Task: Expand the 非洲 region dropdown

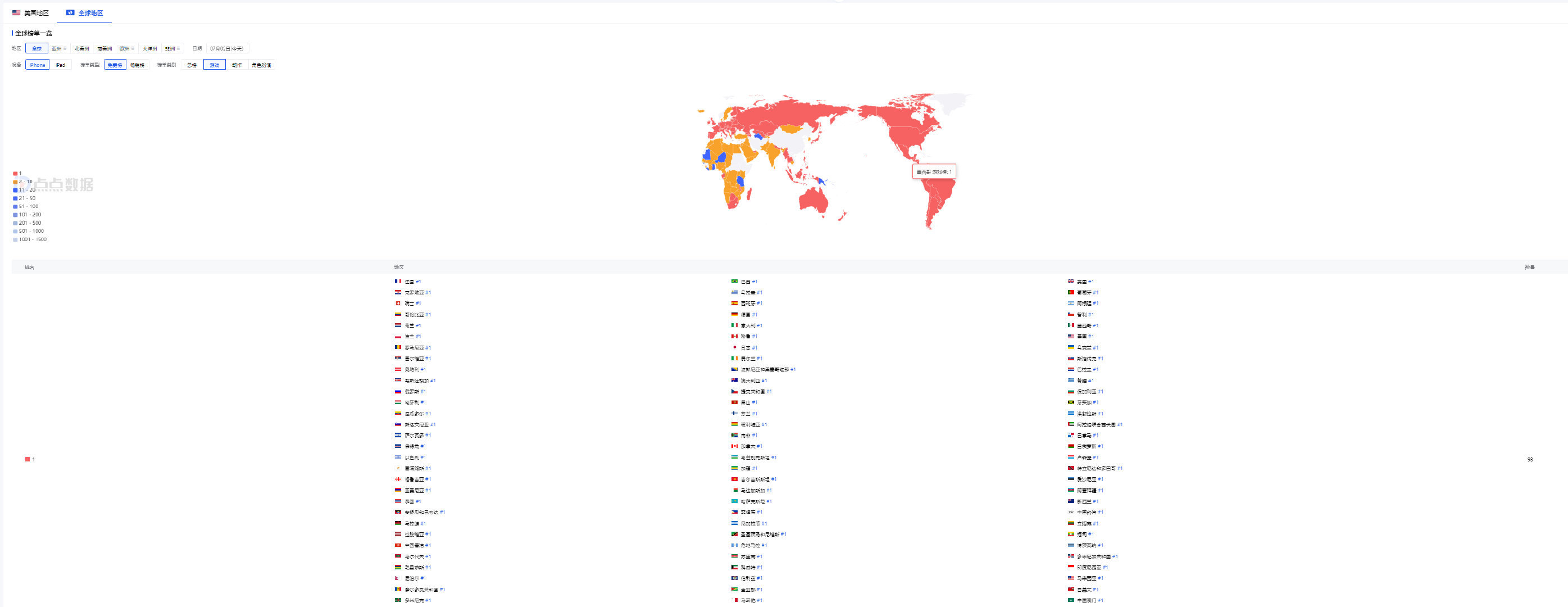Action: (x=172, y=48)
